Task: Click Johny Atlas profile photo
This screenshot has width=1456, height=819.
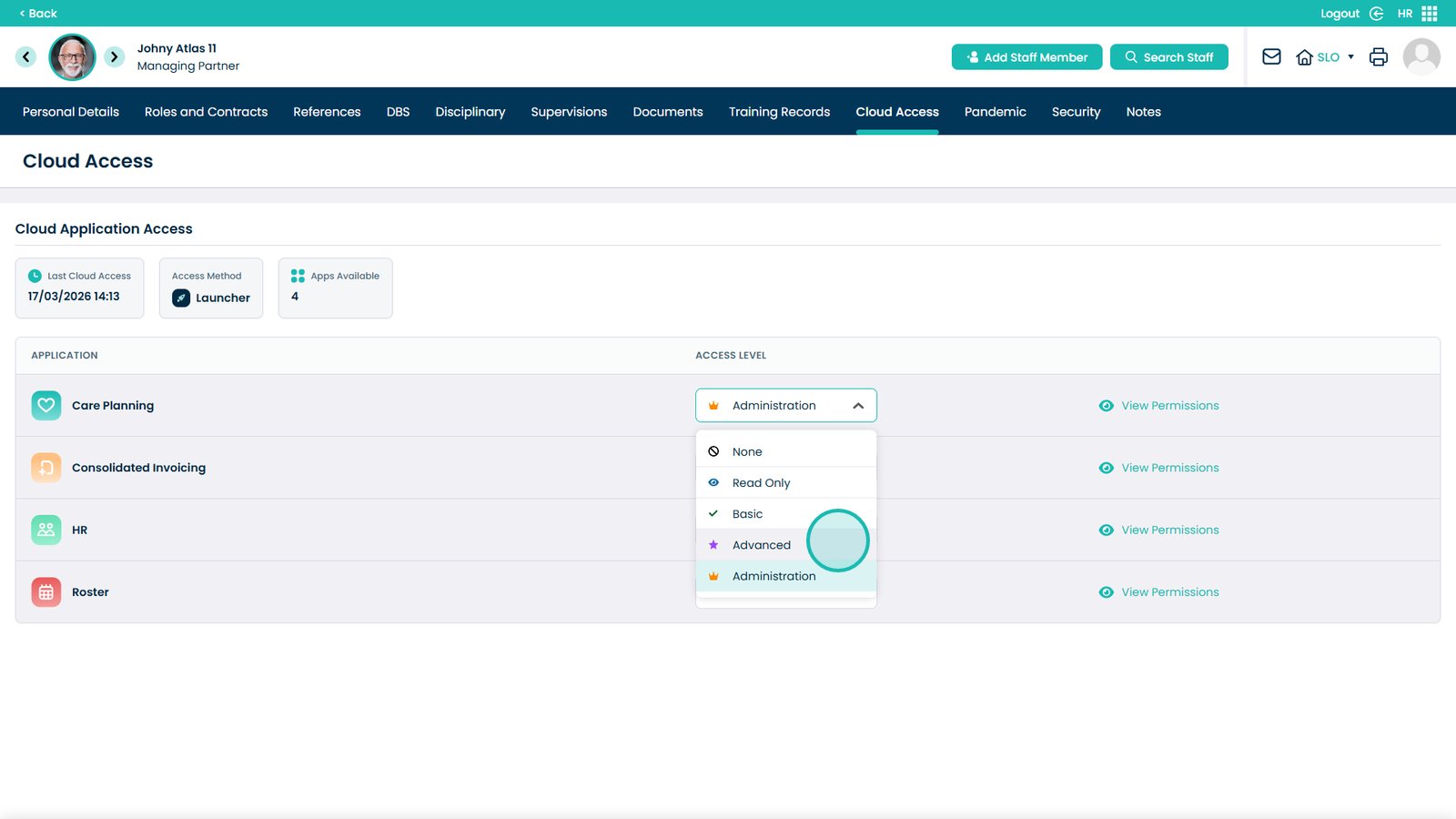Action: coord(72,57)
